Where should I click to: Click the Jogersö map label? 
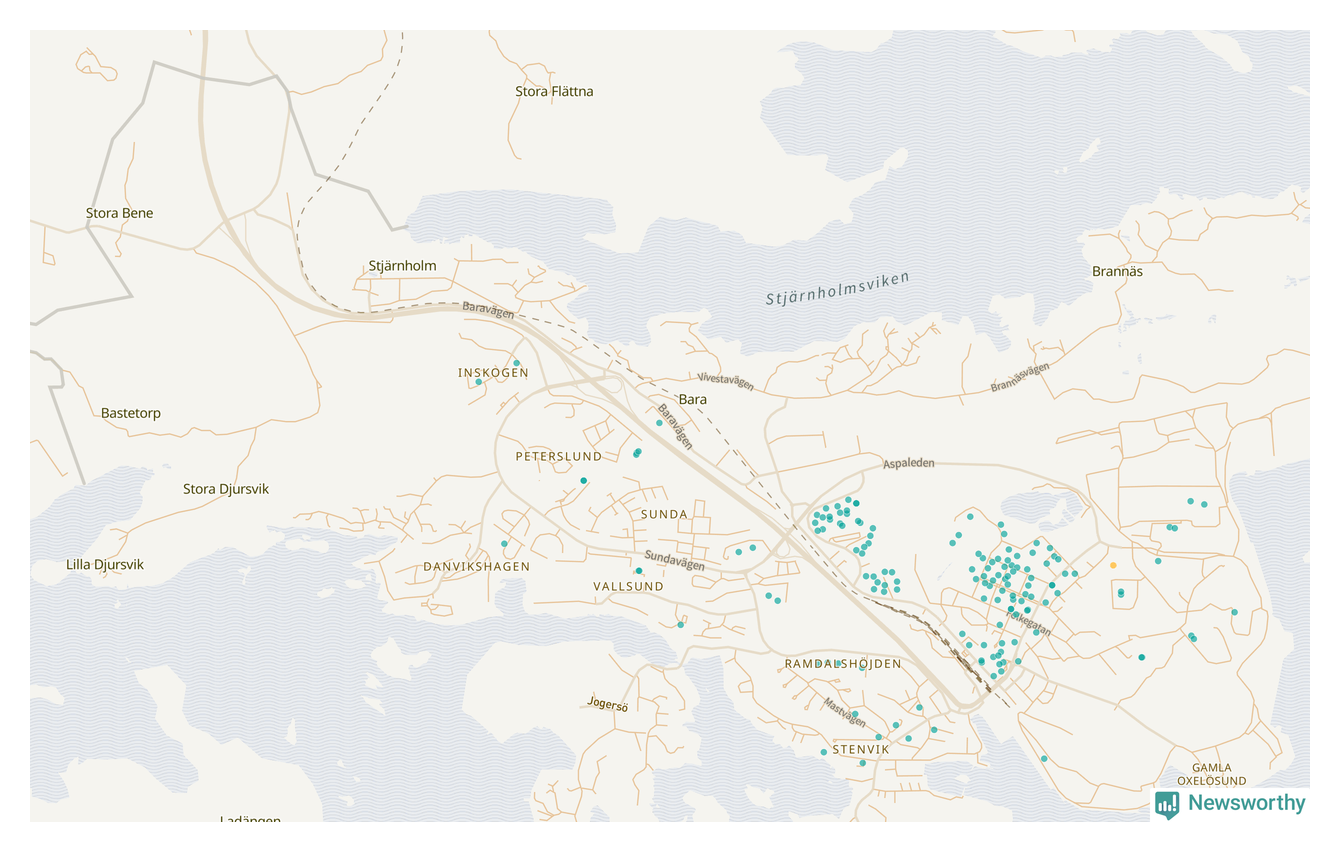(607, 705)
